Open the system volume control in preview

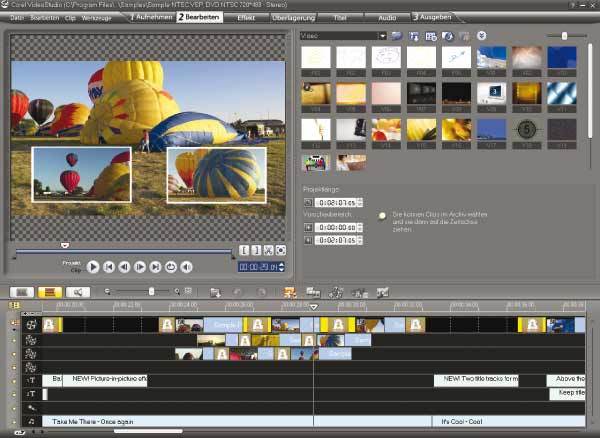[186, 267]
